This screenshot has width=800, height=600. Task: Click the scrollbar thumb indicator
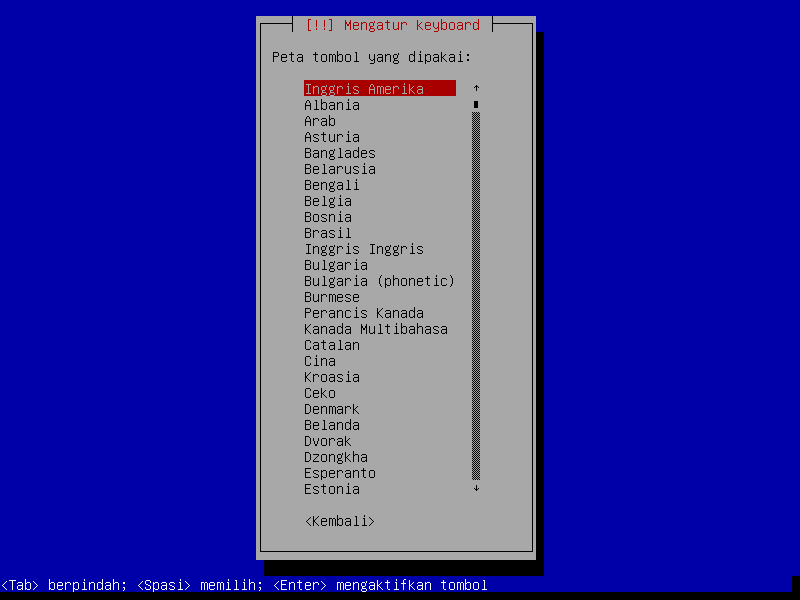(476, 104)
